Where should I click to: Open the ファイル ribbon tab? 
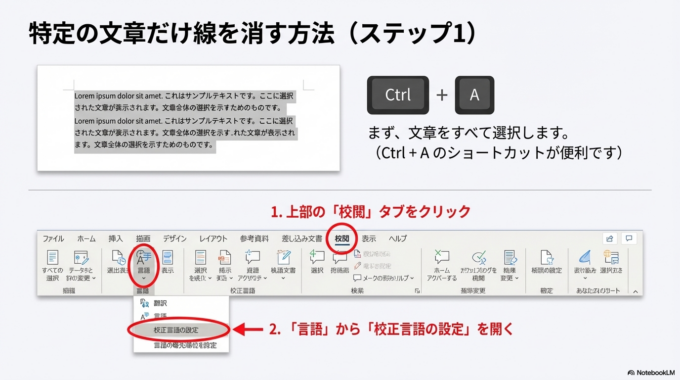click(x=53, y=239)
